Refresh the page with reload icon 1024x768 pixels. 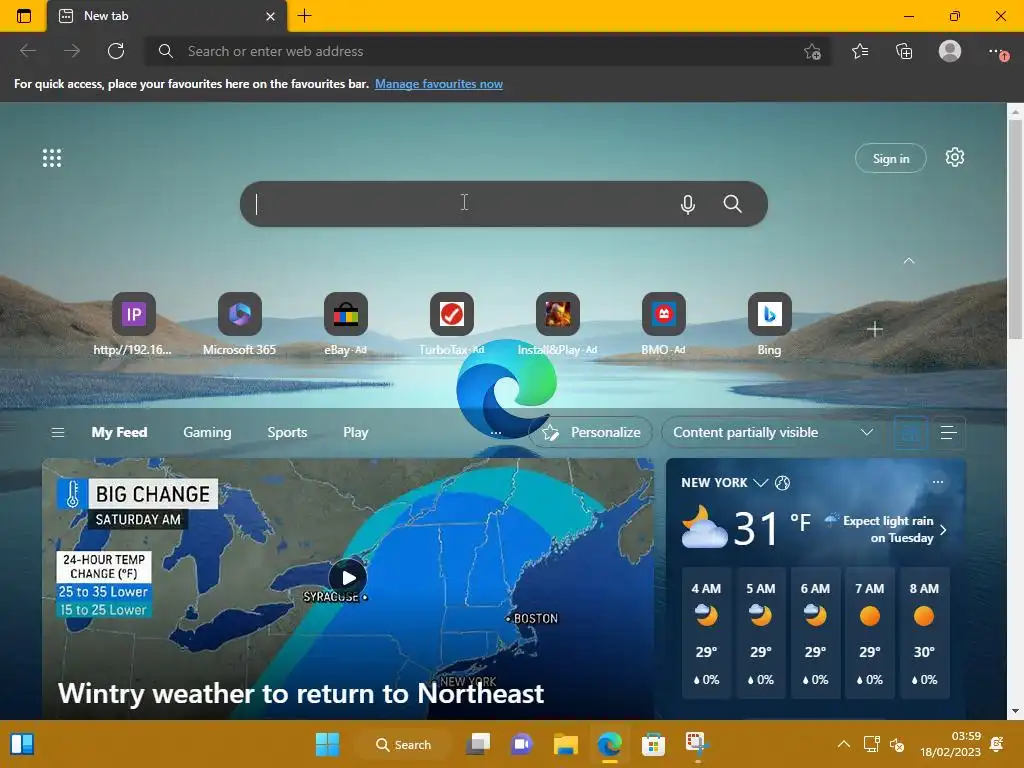click(116, 51)
